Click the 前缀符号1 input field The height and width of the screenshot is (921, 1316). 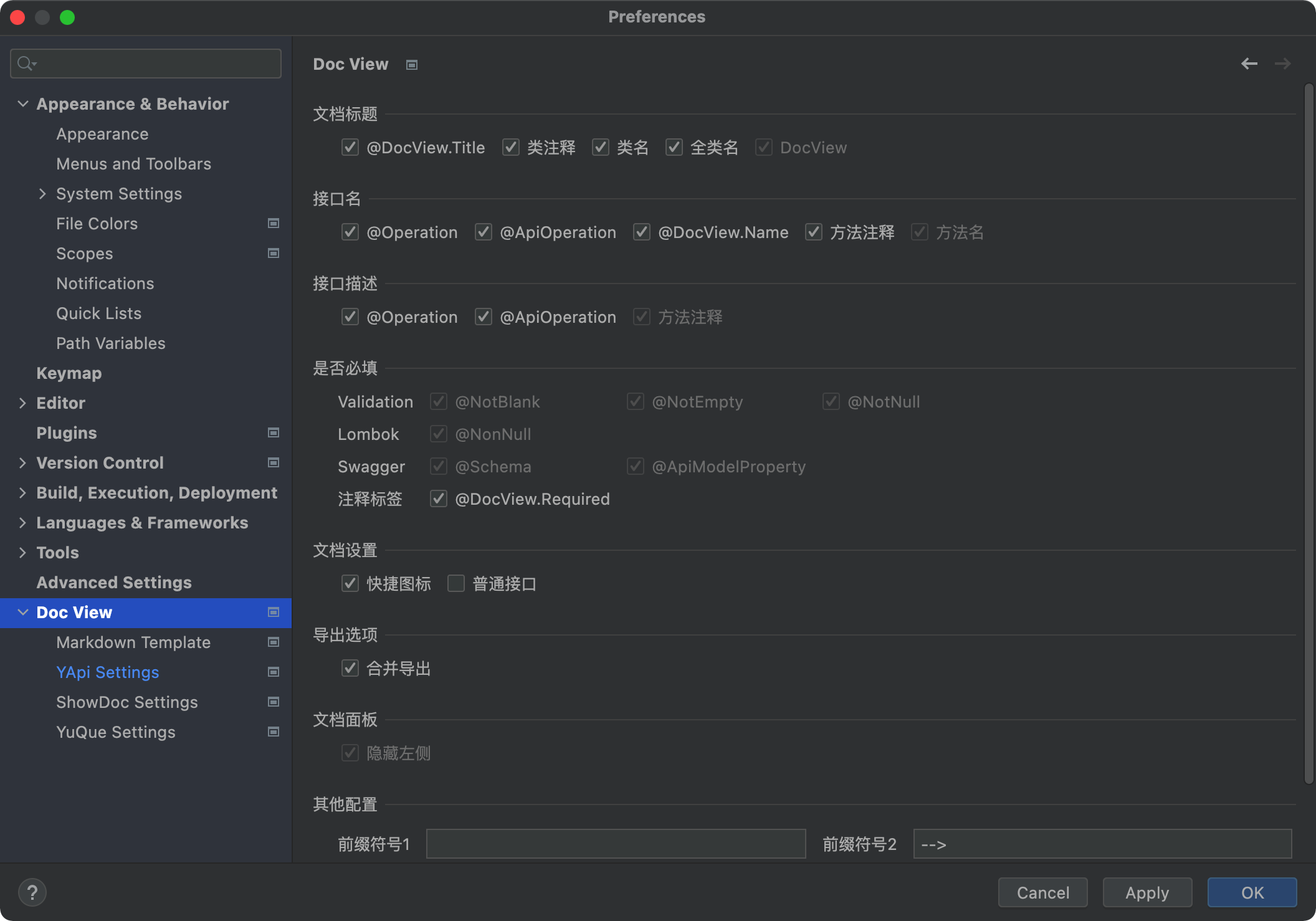pos(616,844)
